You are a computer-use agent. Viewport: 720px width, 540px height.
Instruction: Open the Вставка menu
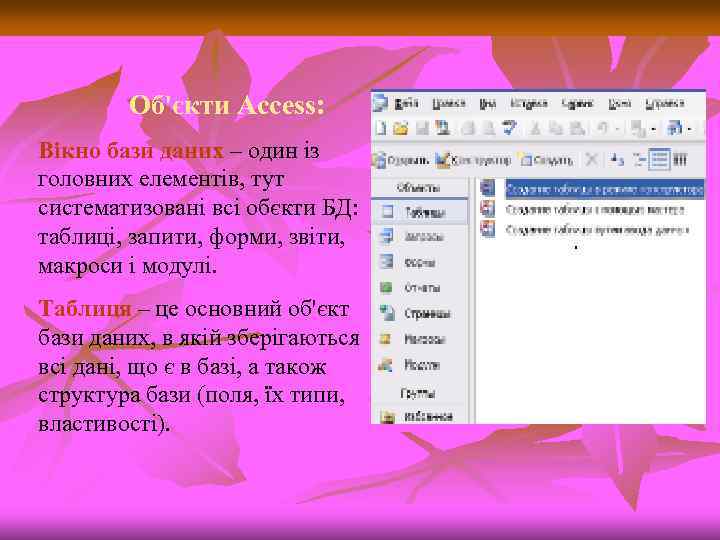tap(529, 105)
